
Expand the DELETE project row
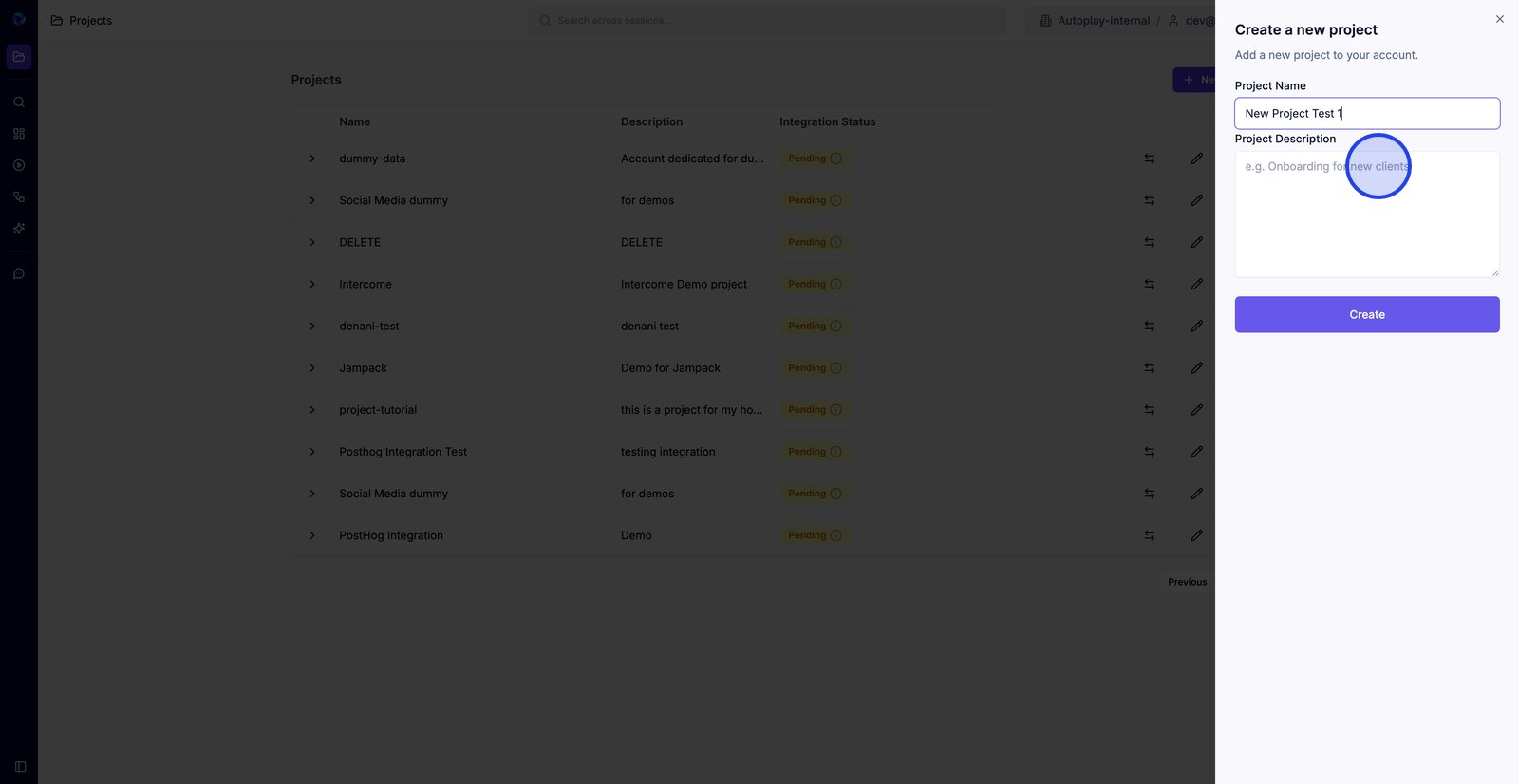coord(312,242)
